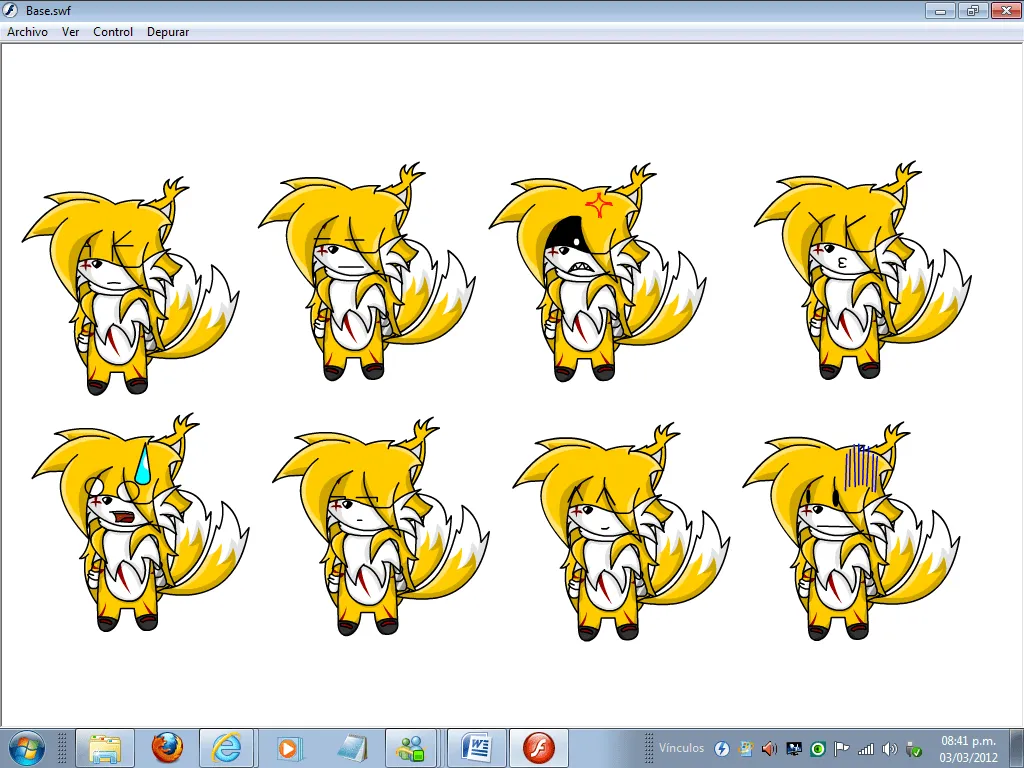Open Windows Explorer from the taskbar
This screenshot has width=1024, height=768.
[x=105, y=747]
